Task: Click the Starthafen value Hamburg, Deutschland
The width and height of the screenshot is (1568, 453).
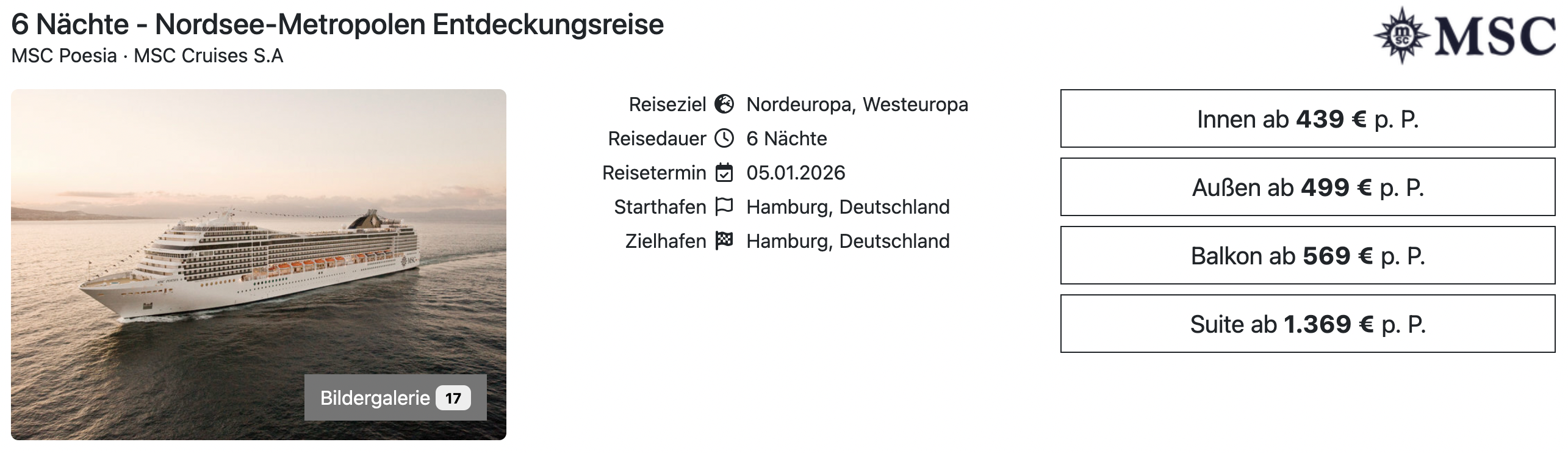Action: coord(847,207)
